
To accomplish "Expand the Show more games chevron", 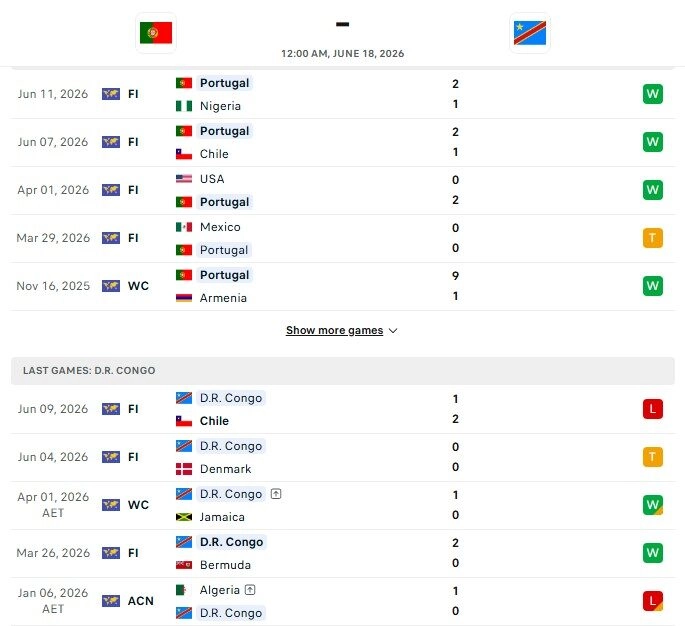I will pyautogui.click(x=393, y=331).
